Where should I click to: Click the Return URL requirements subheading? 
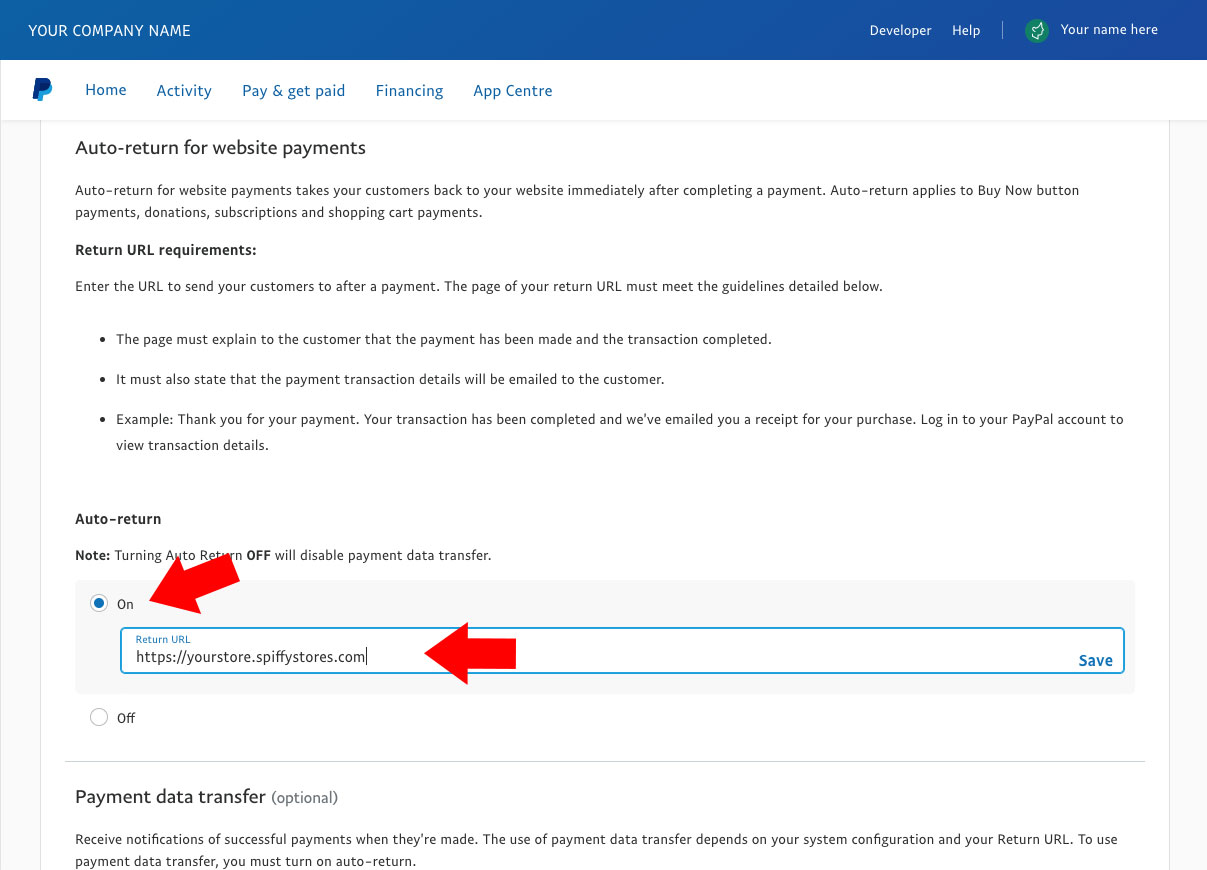(166, 250)
